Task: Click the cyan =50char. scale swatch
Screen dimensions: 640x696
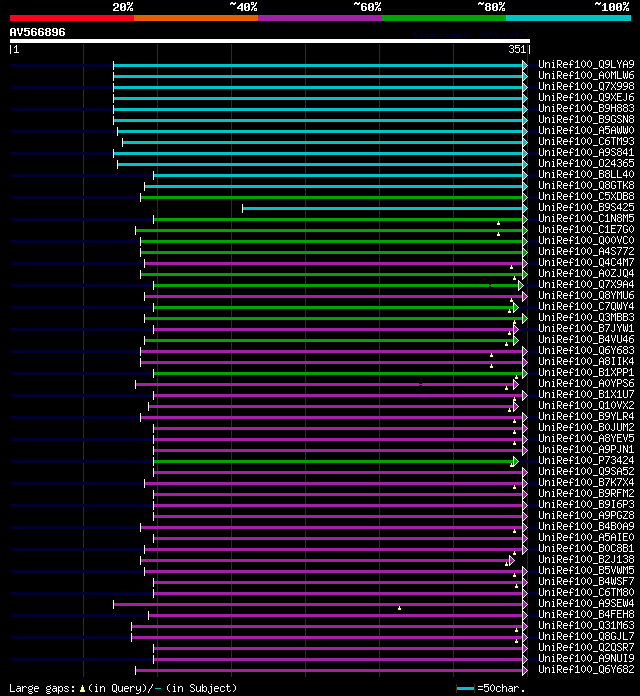Action: point(465,688)
